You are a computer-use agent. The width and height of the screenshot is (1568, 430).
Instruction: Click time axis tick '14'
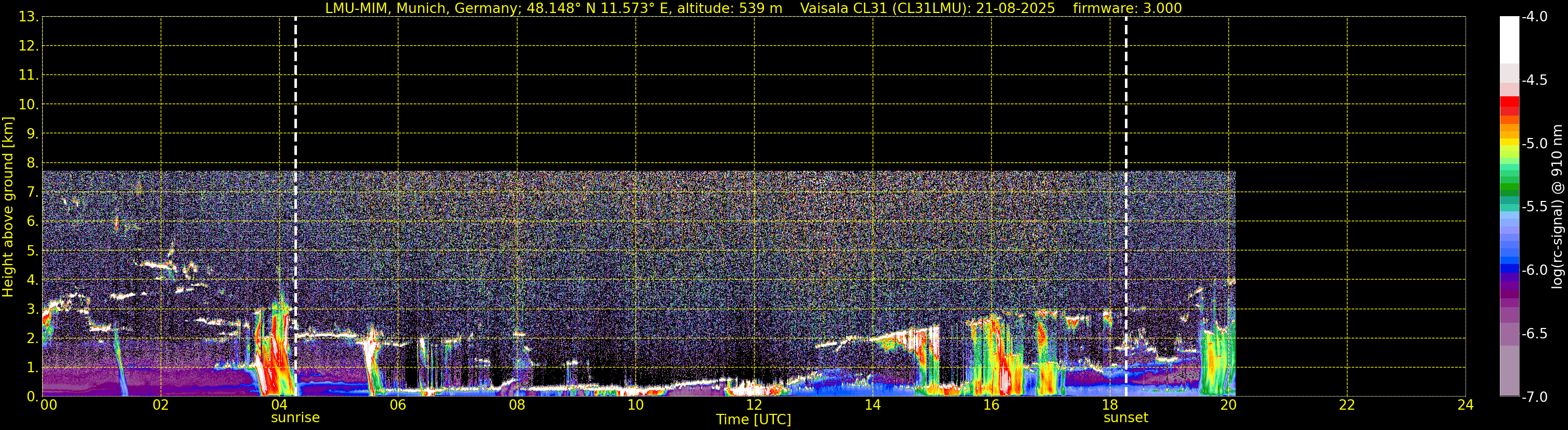click(x=873, y=405)
